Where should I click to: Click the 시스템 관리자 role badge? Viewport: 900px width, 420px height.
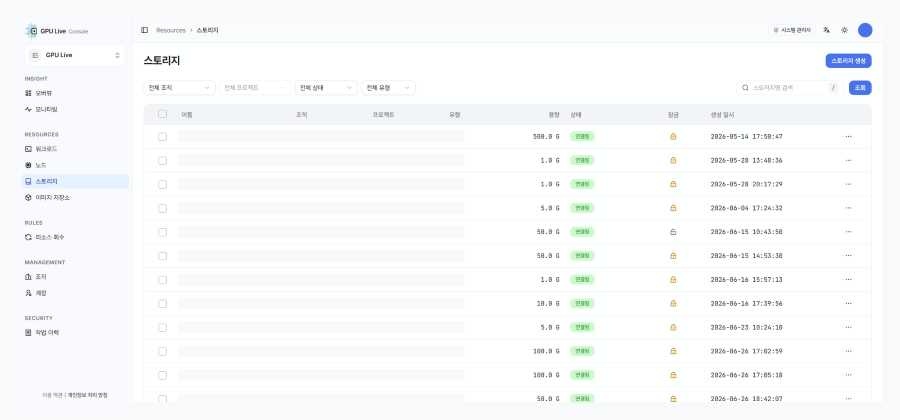click(x=792, y=30)
